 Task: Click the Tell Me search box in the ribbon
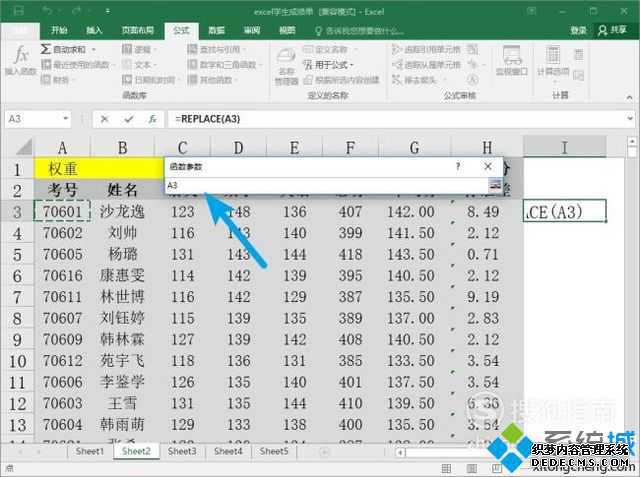click(359, 31)
